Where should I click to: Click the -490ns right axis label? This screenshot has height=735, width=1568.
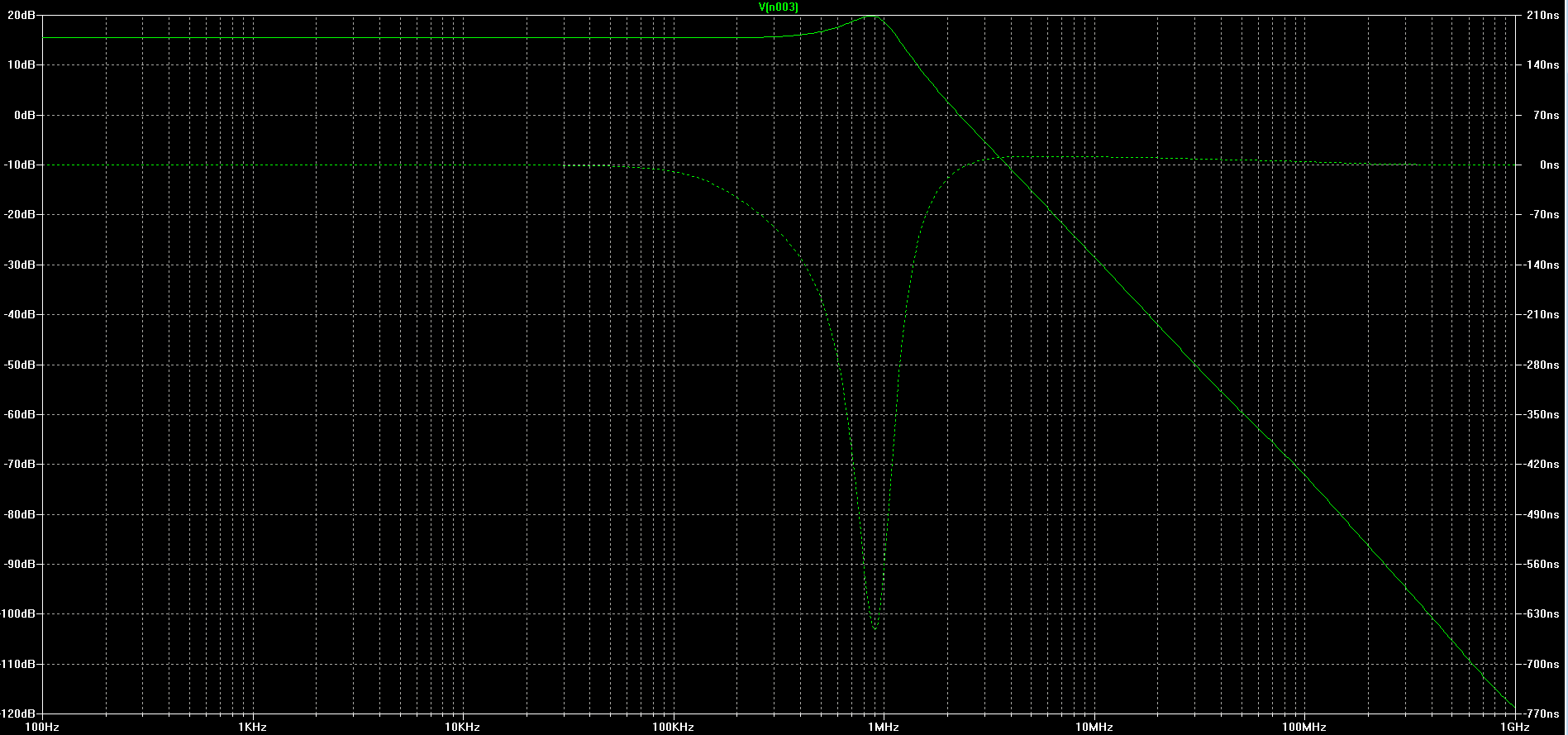pyautogui.click(x=1542, y=514)
